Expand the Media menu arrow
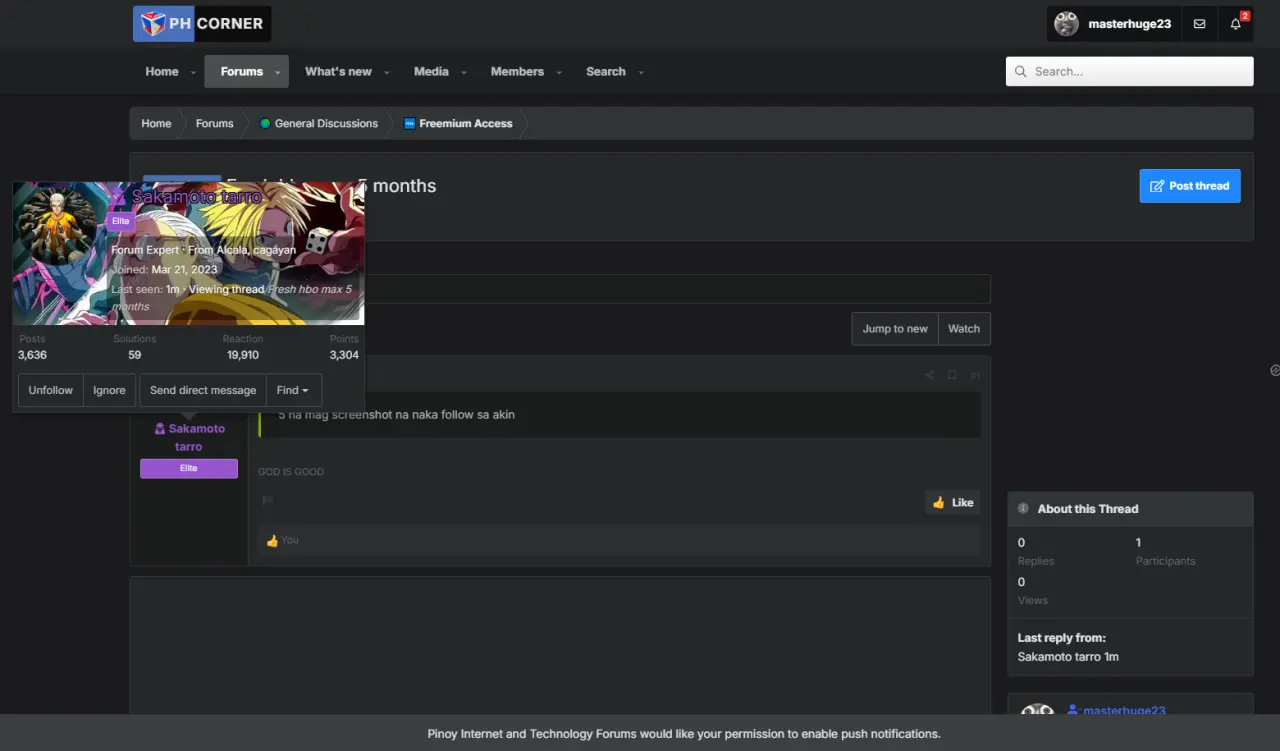1280x751 pixels. coord(464,72)
